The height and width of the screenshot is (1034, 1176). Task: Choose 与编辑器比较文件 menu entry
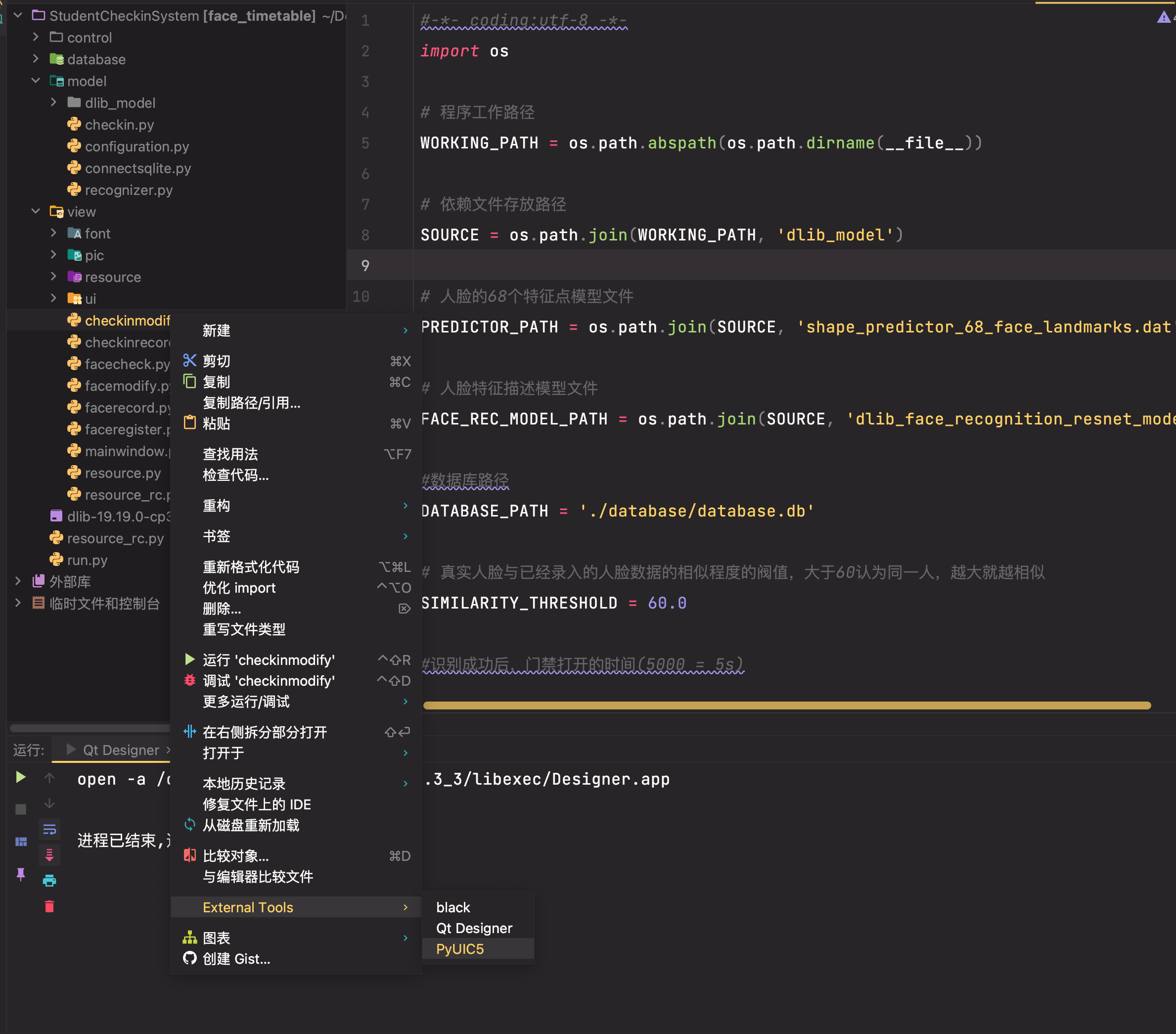point(296,876)
